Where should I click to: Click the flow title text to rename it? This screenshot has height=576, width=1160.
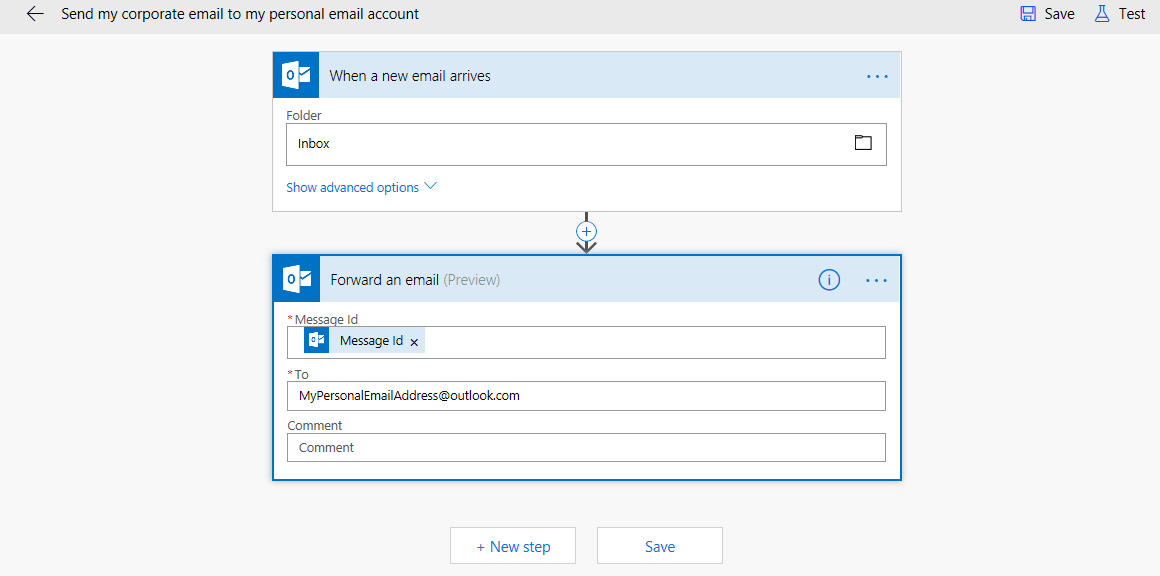pos(240,14)
